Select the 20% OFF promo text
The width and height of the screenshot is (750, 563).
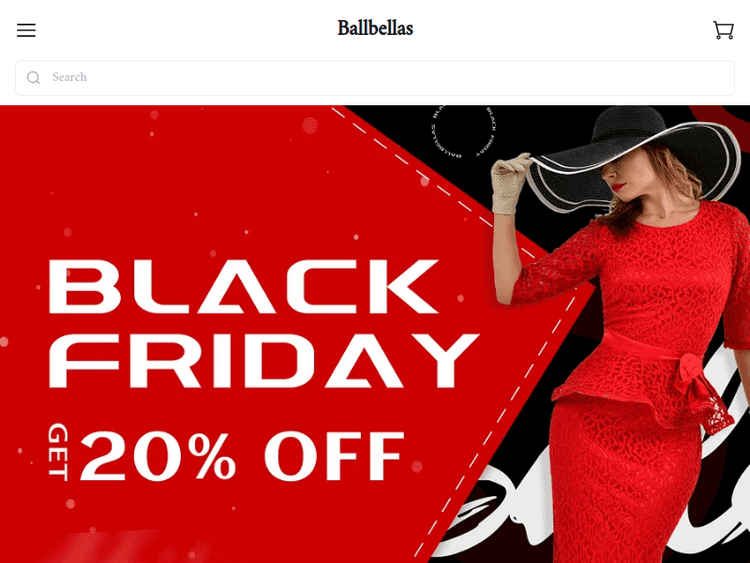pyautogui.click(x=243, y=456)
